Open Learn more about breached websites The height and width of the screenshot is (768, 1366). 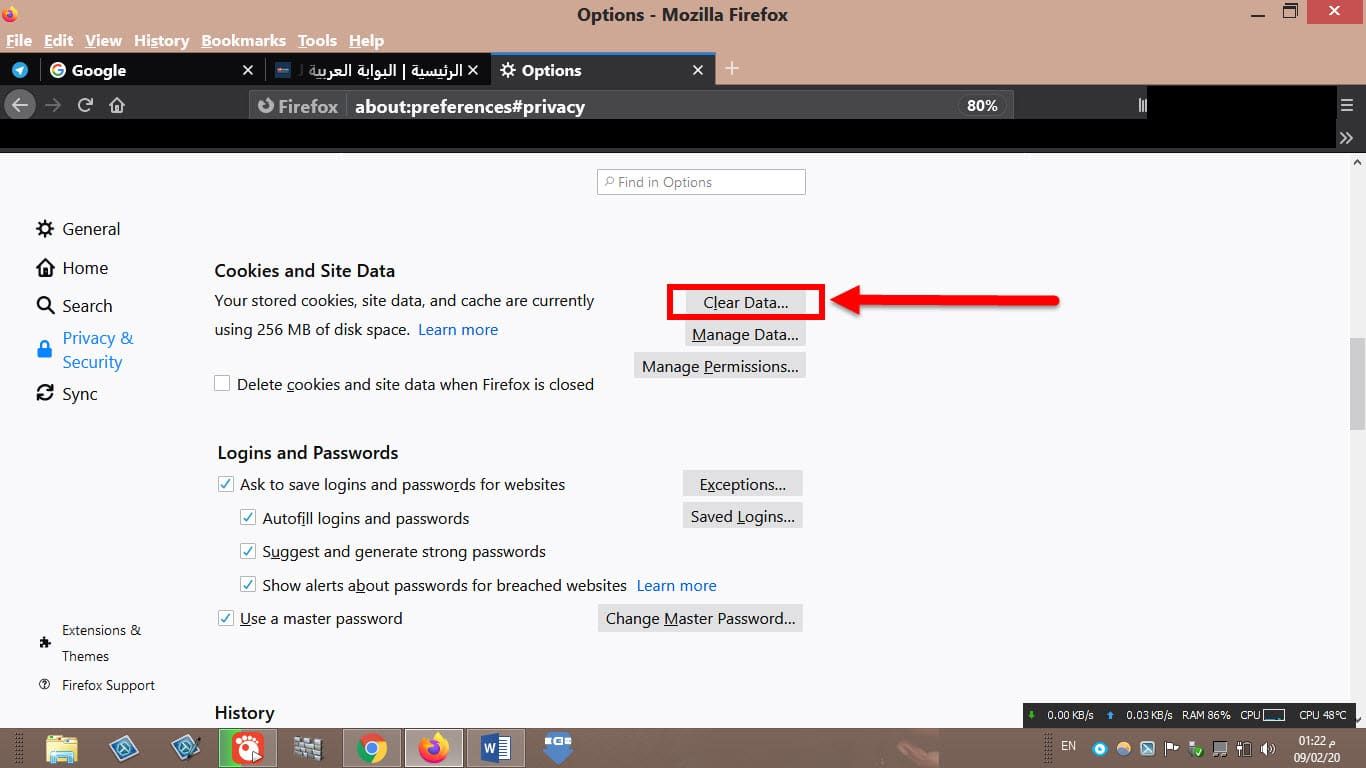tap(677, 586)
